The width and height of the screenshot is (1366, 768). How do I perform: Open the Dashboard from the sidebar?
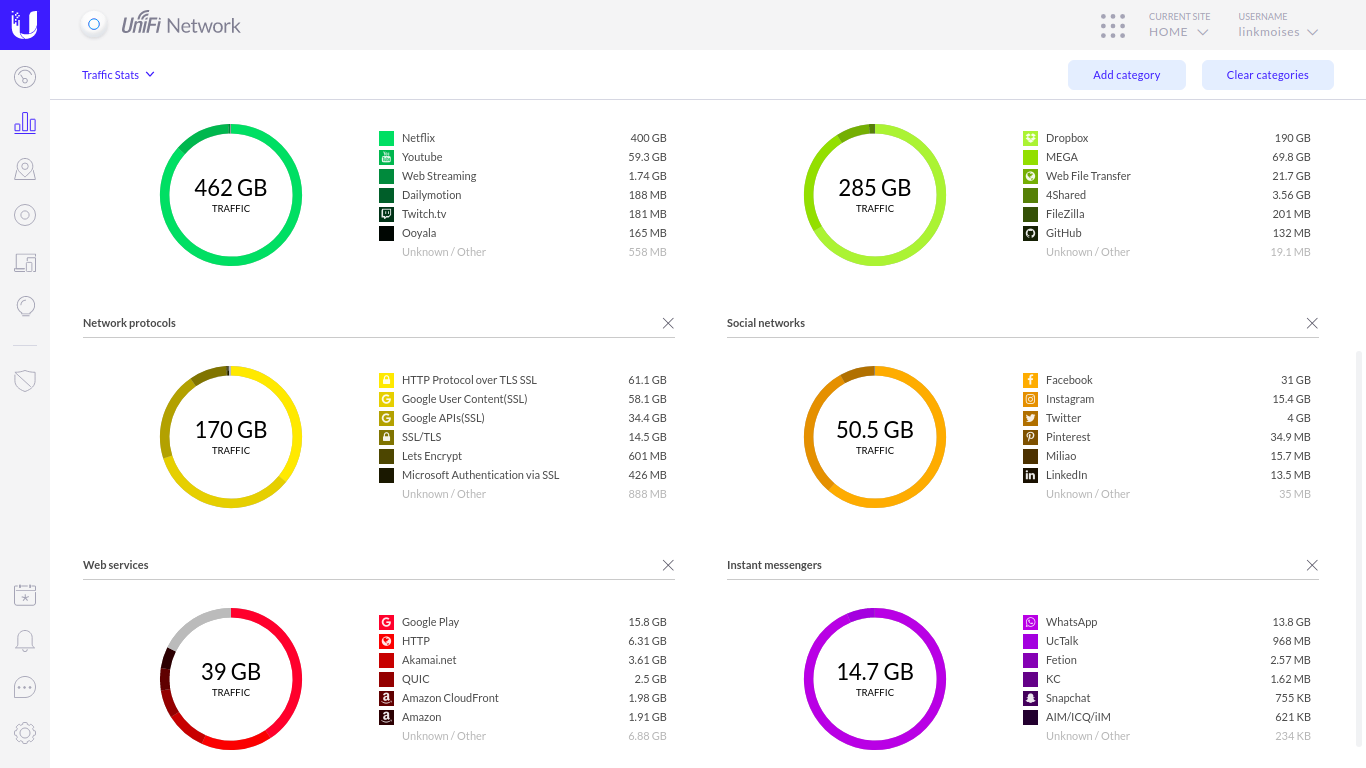pyautogui.click(x=25, y=77)
